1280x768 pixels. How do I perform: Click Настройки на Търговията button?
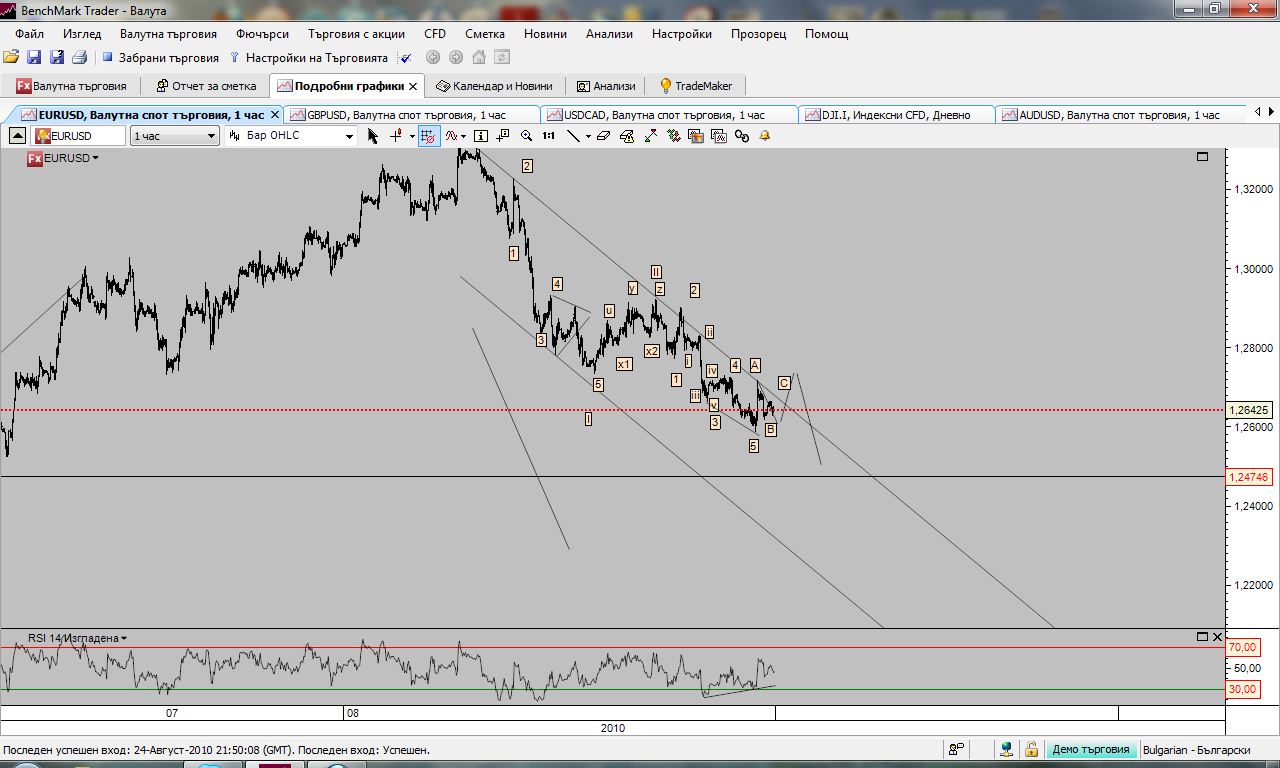308,58
